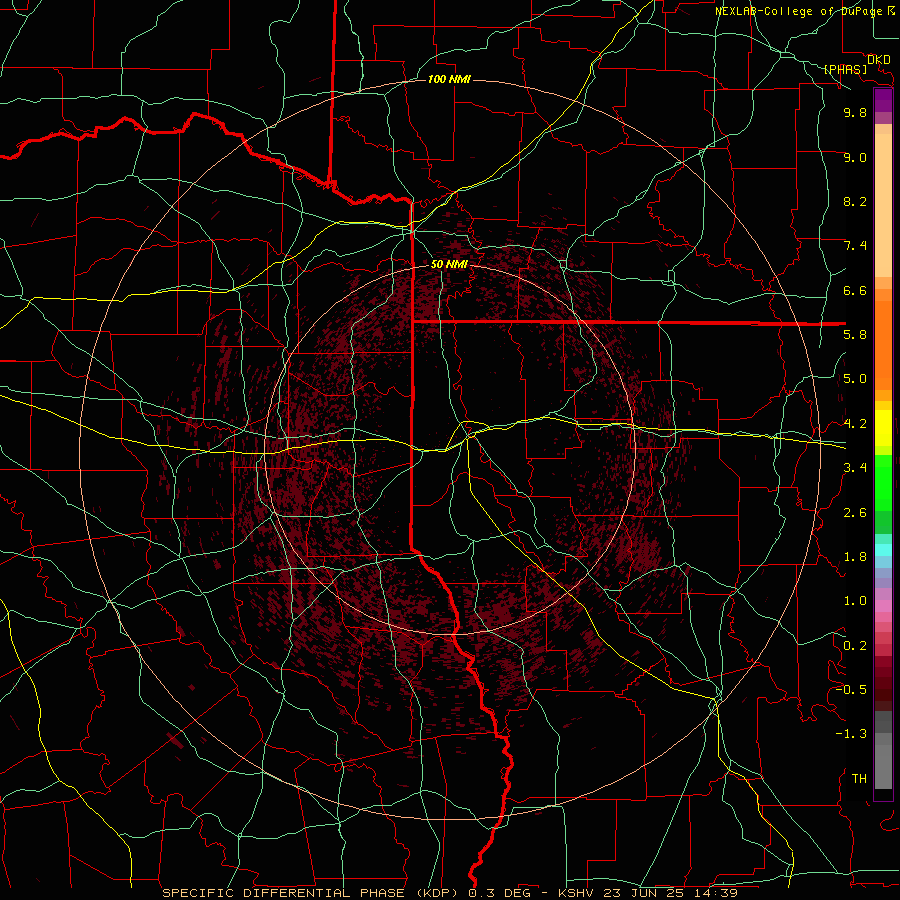Click the 7.4 value on color scale
The height and width of the screenshot is (900, 900).
(855, 246)
